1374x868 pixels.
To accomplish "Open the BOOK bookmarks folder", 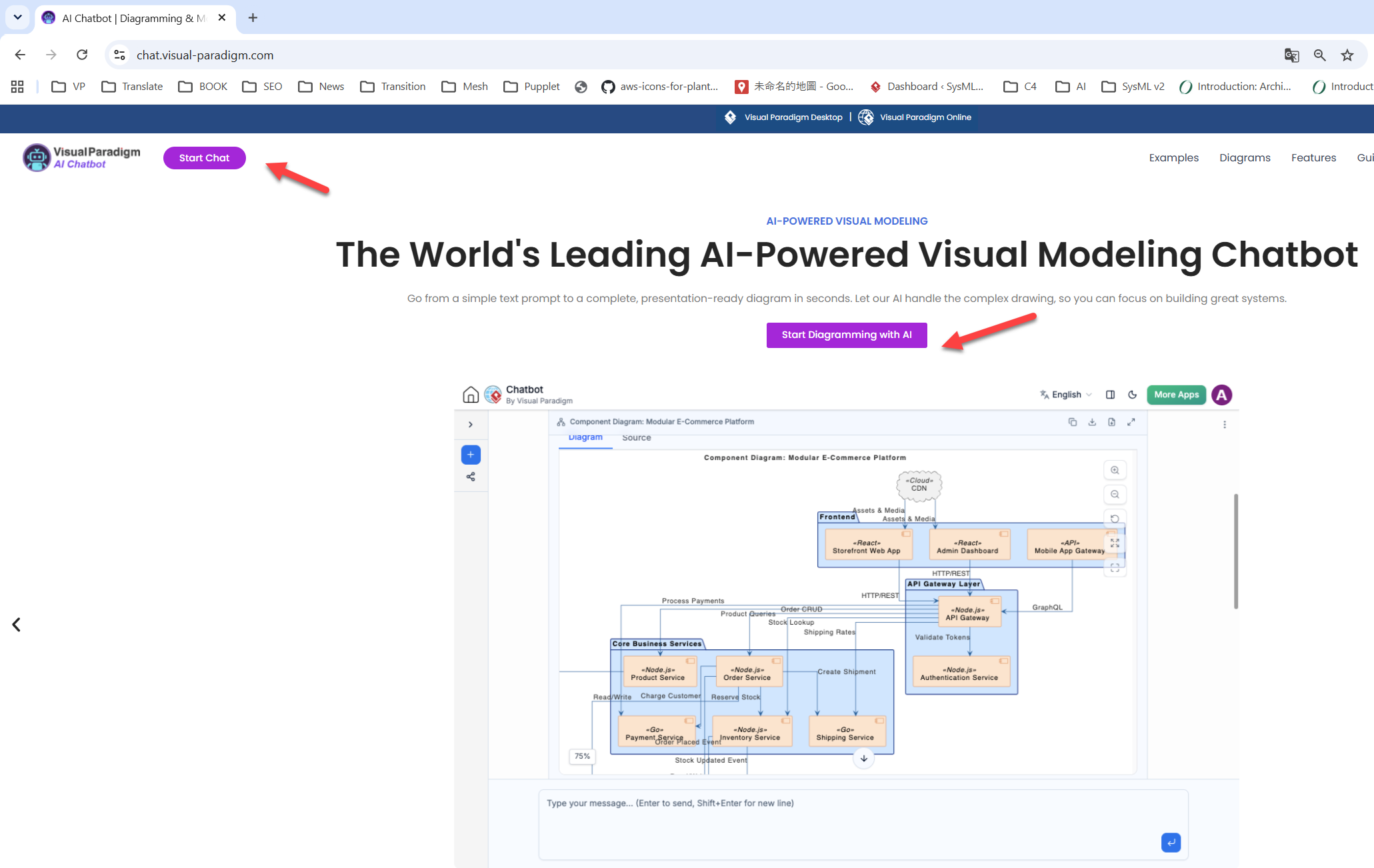I will [203, 86].
